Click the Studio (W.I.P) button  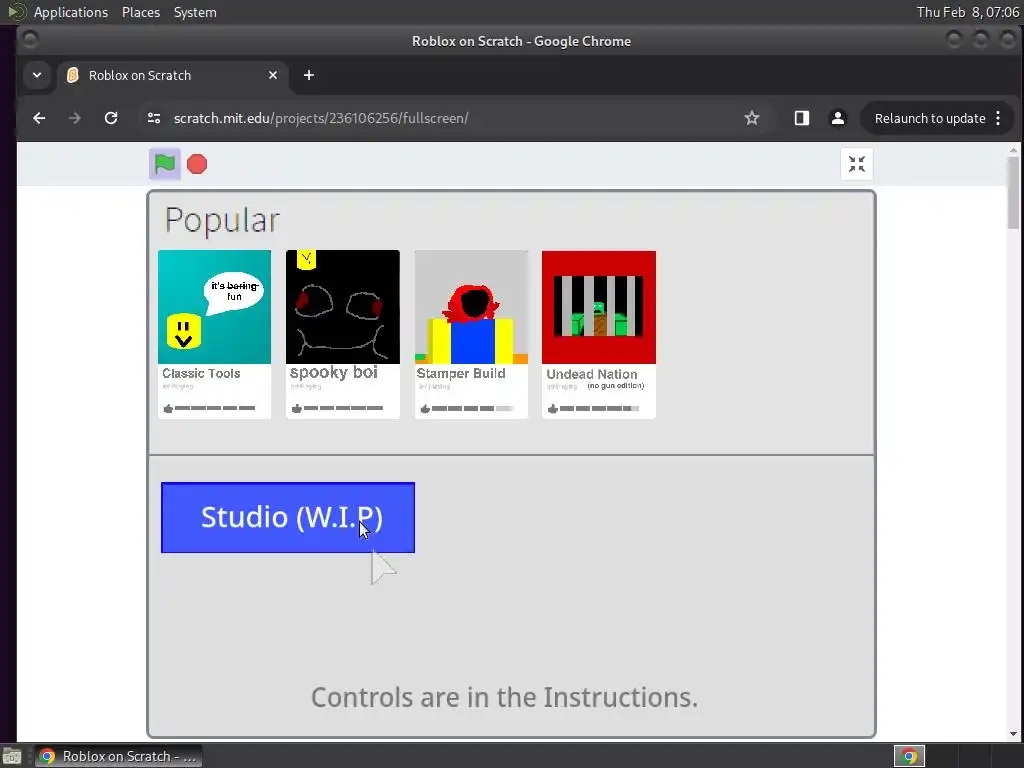click(x=288, y=517)
